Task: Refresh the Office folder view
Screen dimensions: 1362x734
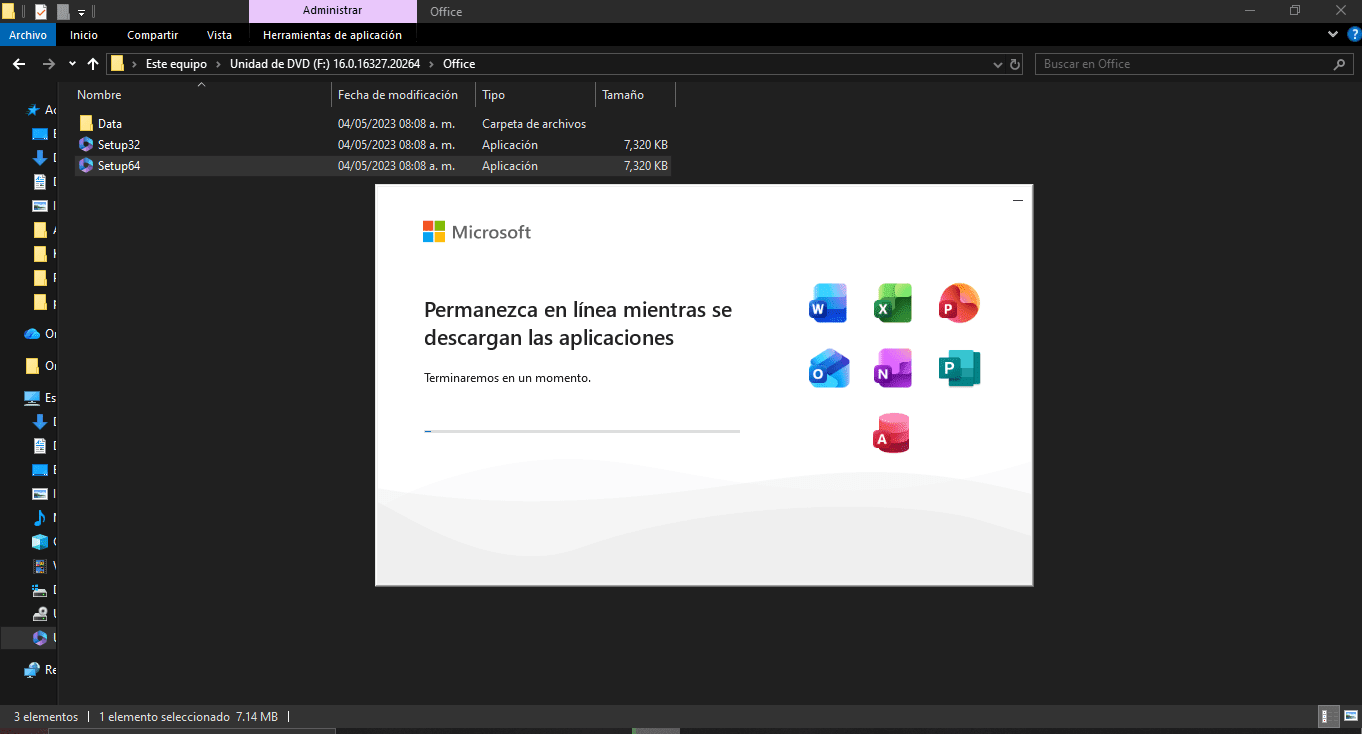Action: pyautogui.click(x=1016, y=64)
